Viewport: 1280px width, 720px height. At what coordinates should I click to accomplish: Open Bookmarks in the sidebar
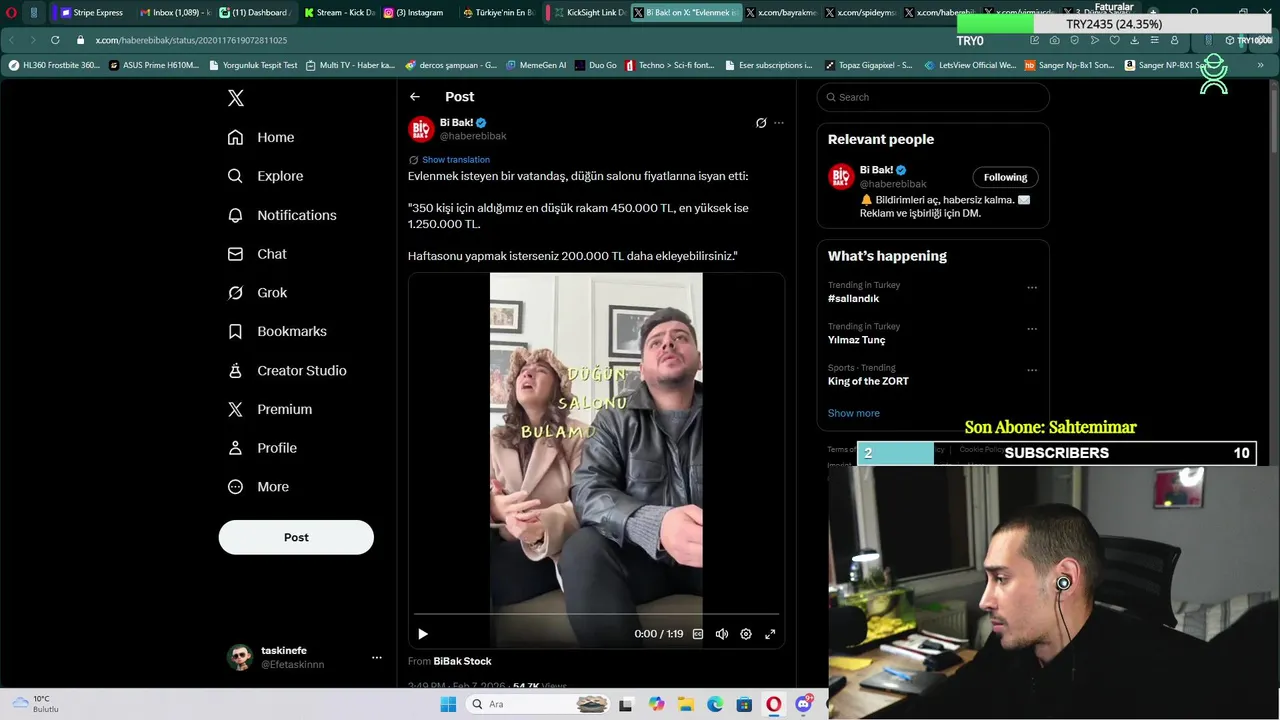click(277, 331)
